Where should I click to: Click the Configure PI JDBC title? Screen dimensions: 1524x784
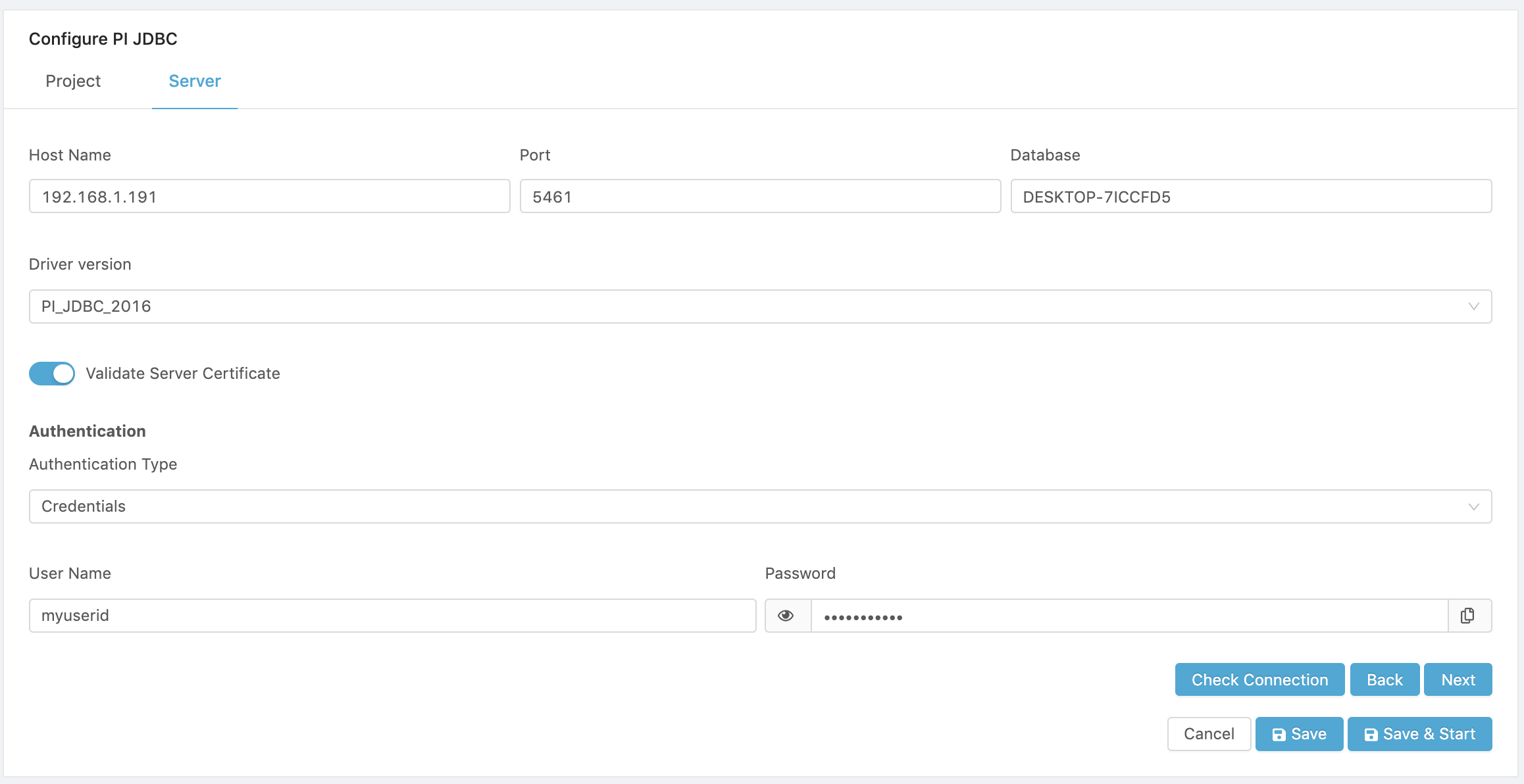click(103, 39)
